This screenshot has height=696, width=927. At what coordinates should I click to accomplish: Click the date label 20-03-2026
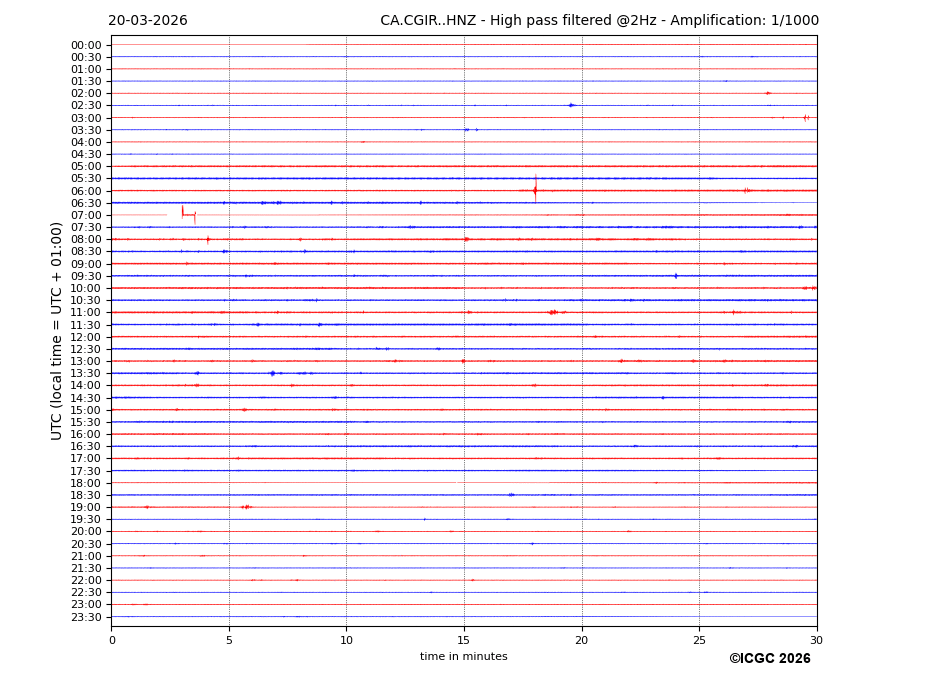click(148, 21)
